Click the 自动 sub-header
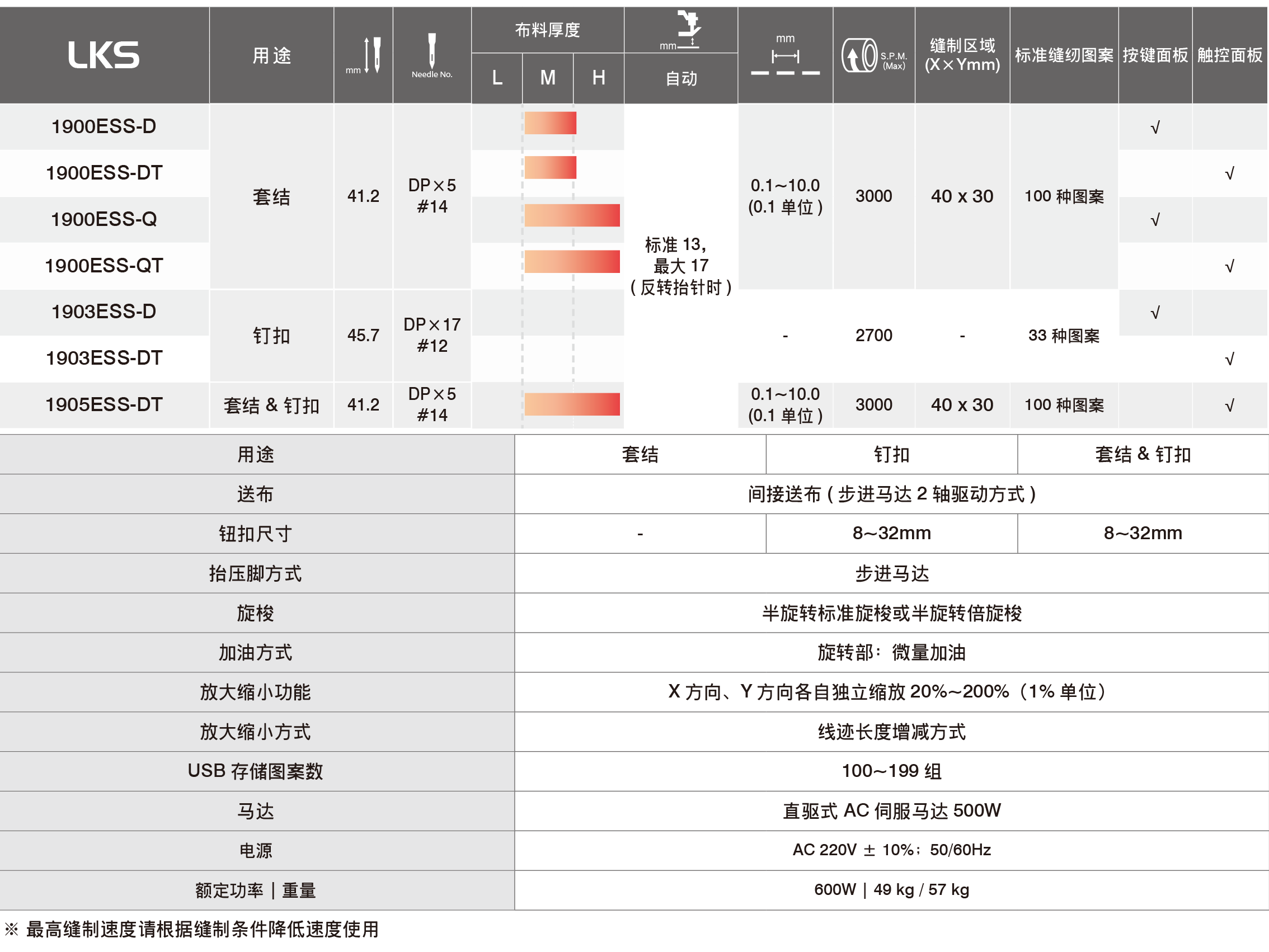This screenshot has height=952, width=1269. (681, 78)
